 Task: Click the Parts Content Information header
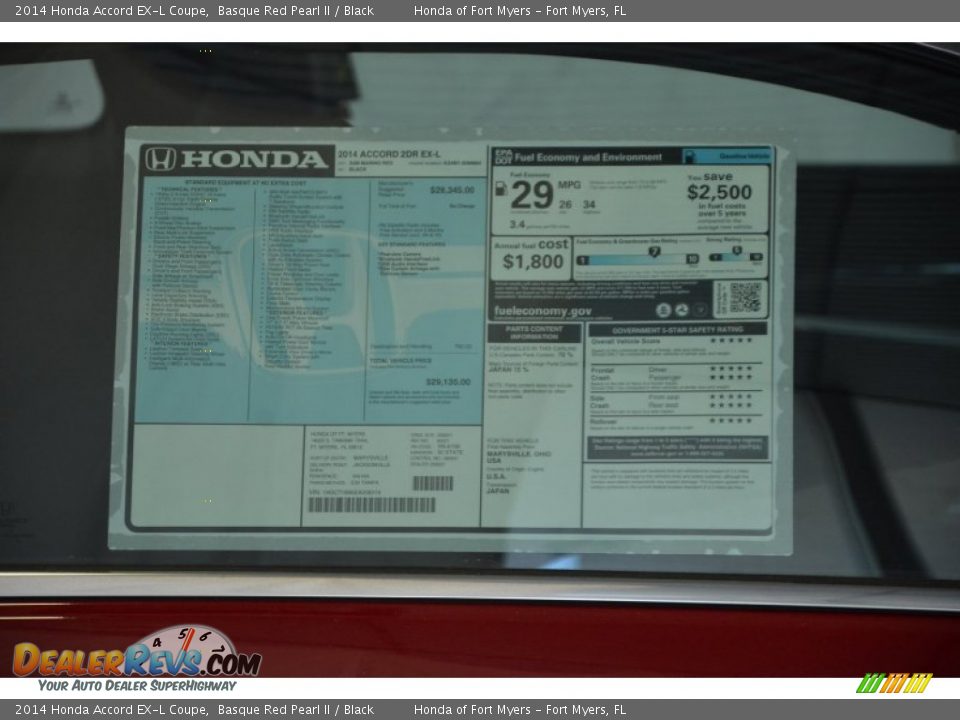(534, 332)
